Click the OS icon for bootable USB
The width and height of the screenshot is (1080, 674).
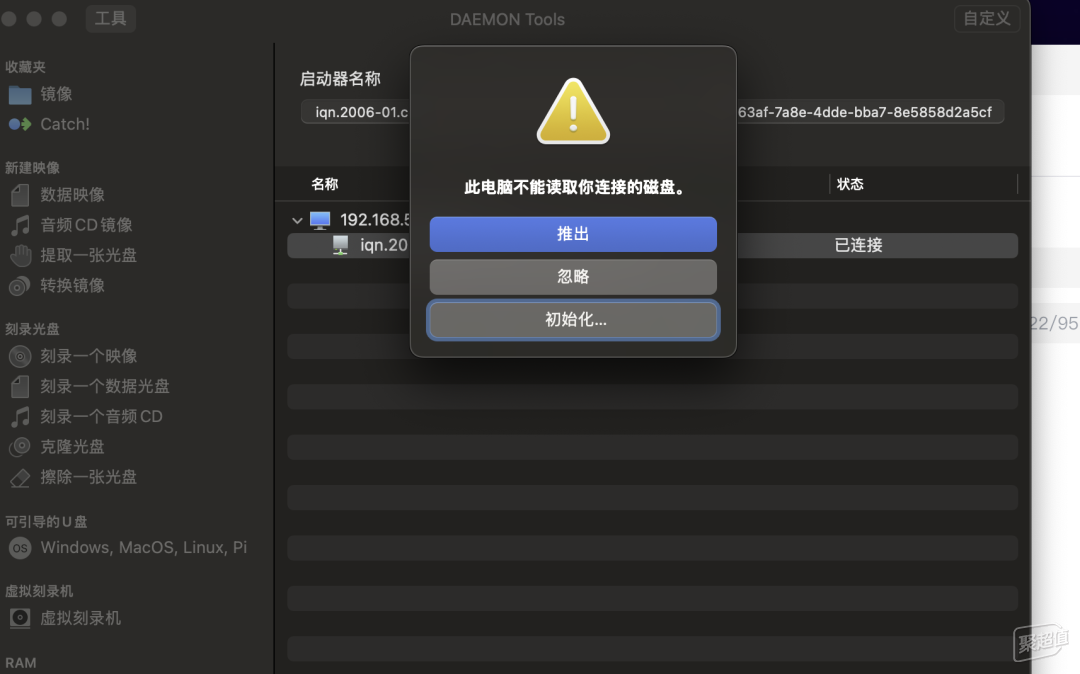20,548
